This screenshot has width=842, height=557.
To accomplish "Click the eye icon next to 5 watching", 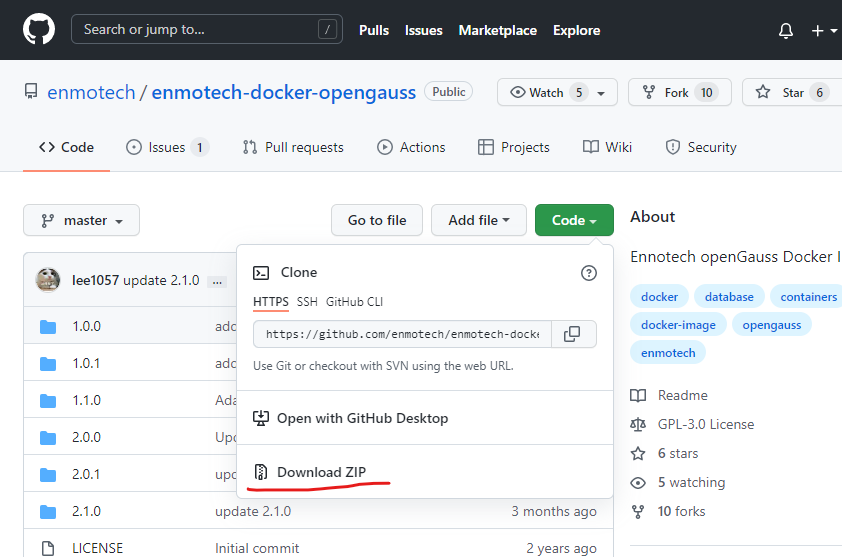I will 638,483.
